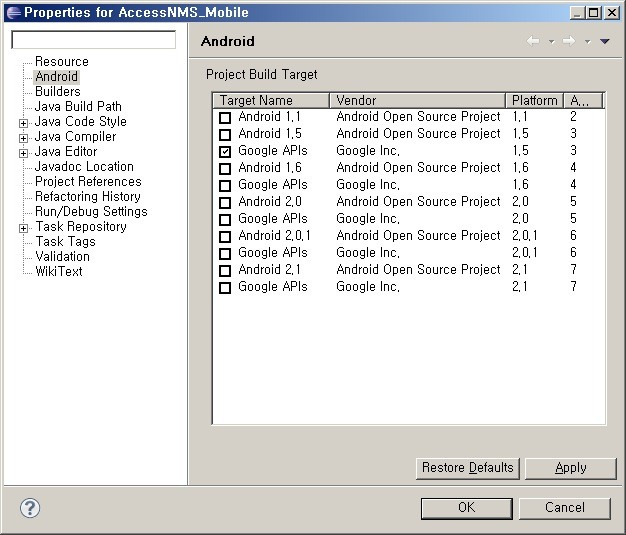Open the Task Tags page
This screenshot has height=535, width=626.
coord(65,241)
